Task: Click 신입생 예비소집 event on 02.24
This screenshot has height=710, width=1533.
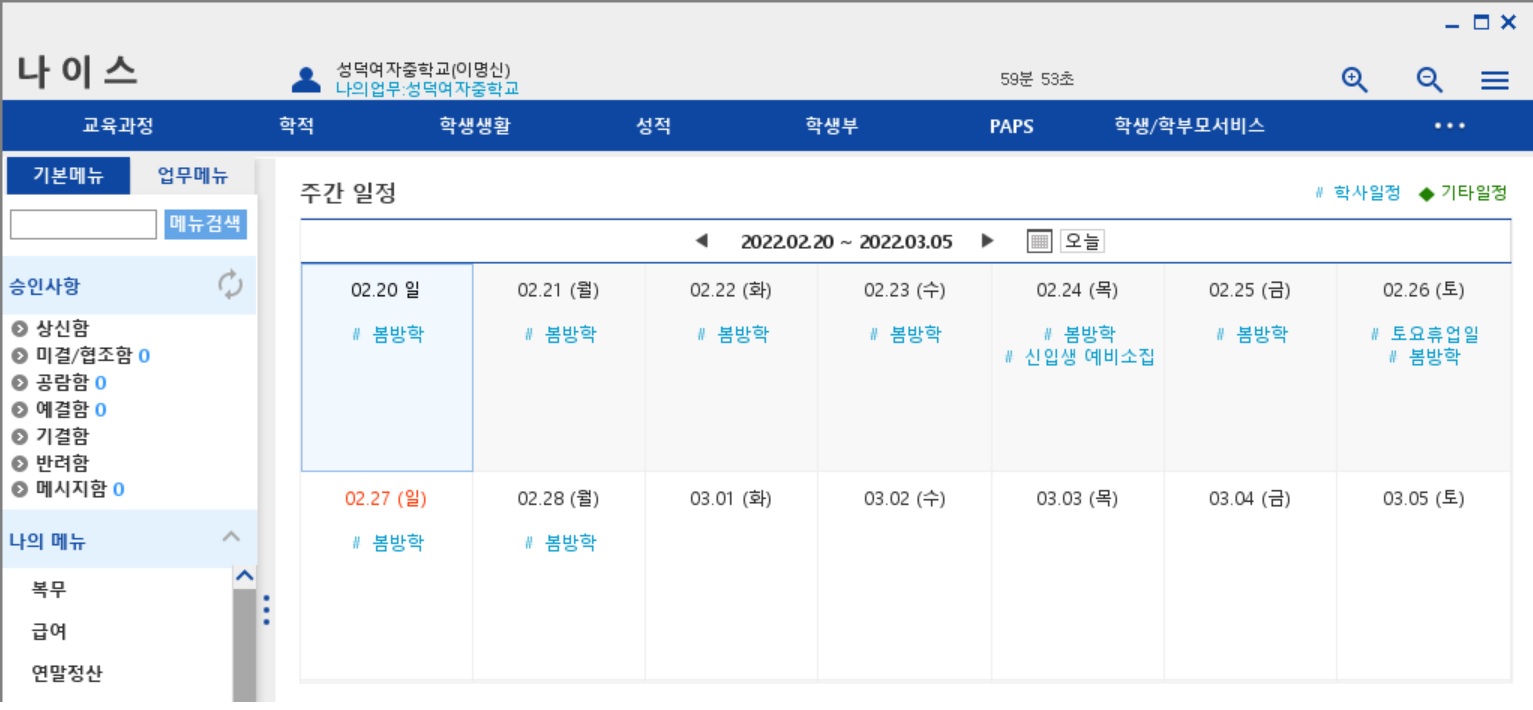Action: coord(1090,357)
